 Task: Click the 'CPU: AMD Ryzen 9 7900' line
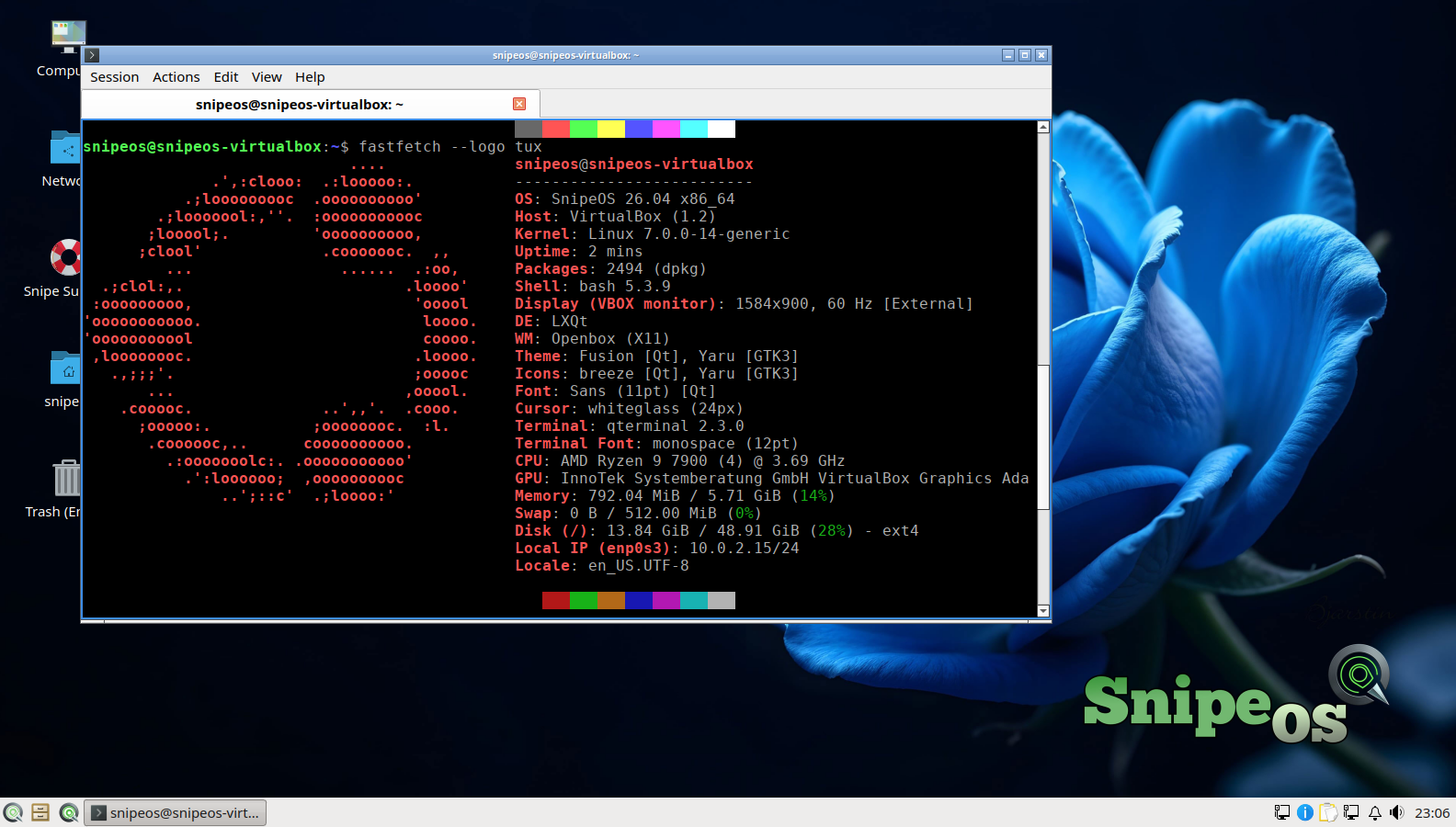tap(680, 461)
